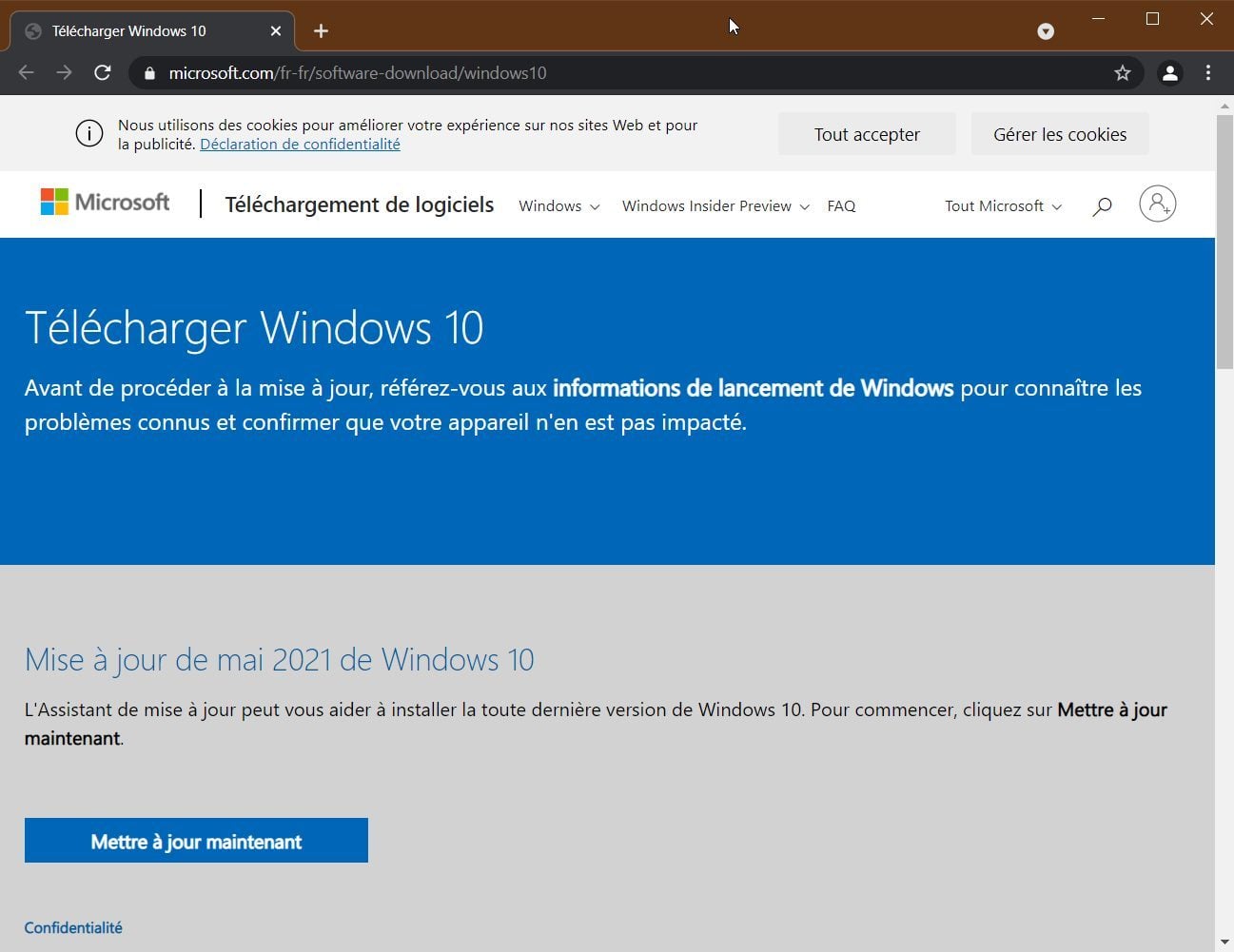1234x952 pixels.
Task: Click Mettre à jour maintenant button
Action: click(196, 841)
